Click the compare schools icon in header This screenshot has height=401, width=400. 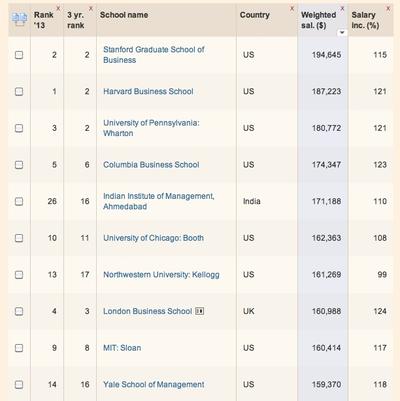click(x=19, y=19)
